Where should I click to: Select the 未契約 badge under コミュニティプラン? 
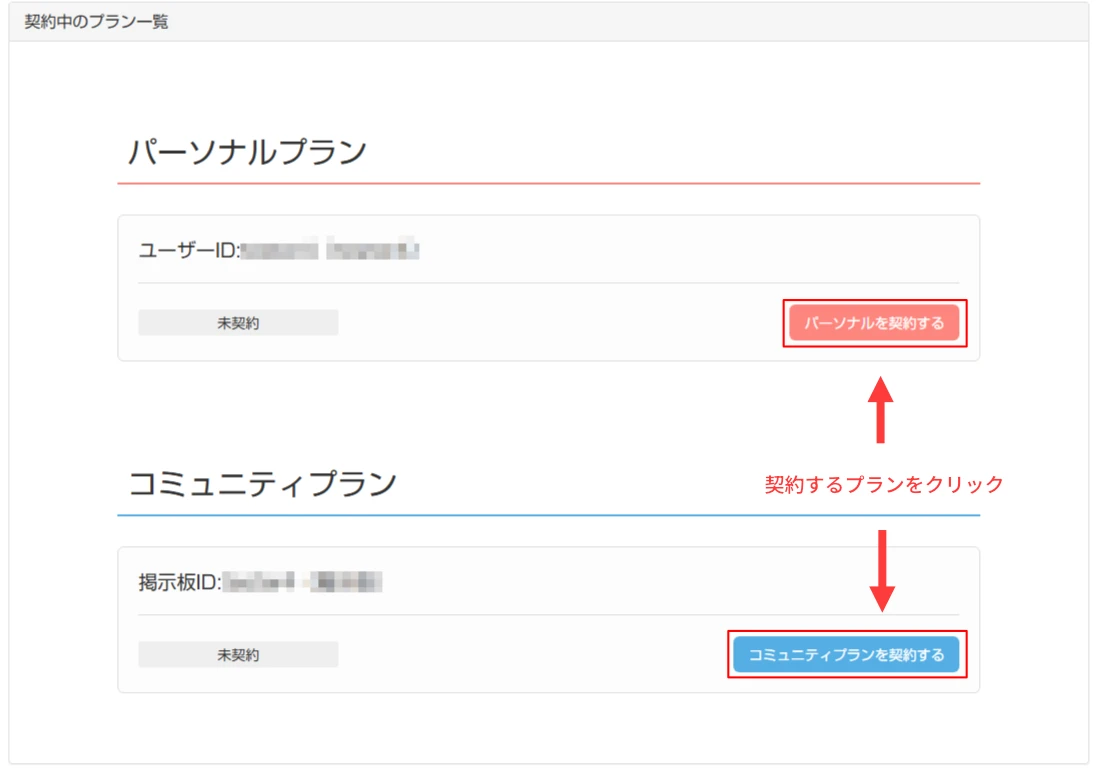238,655
